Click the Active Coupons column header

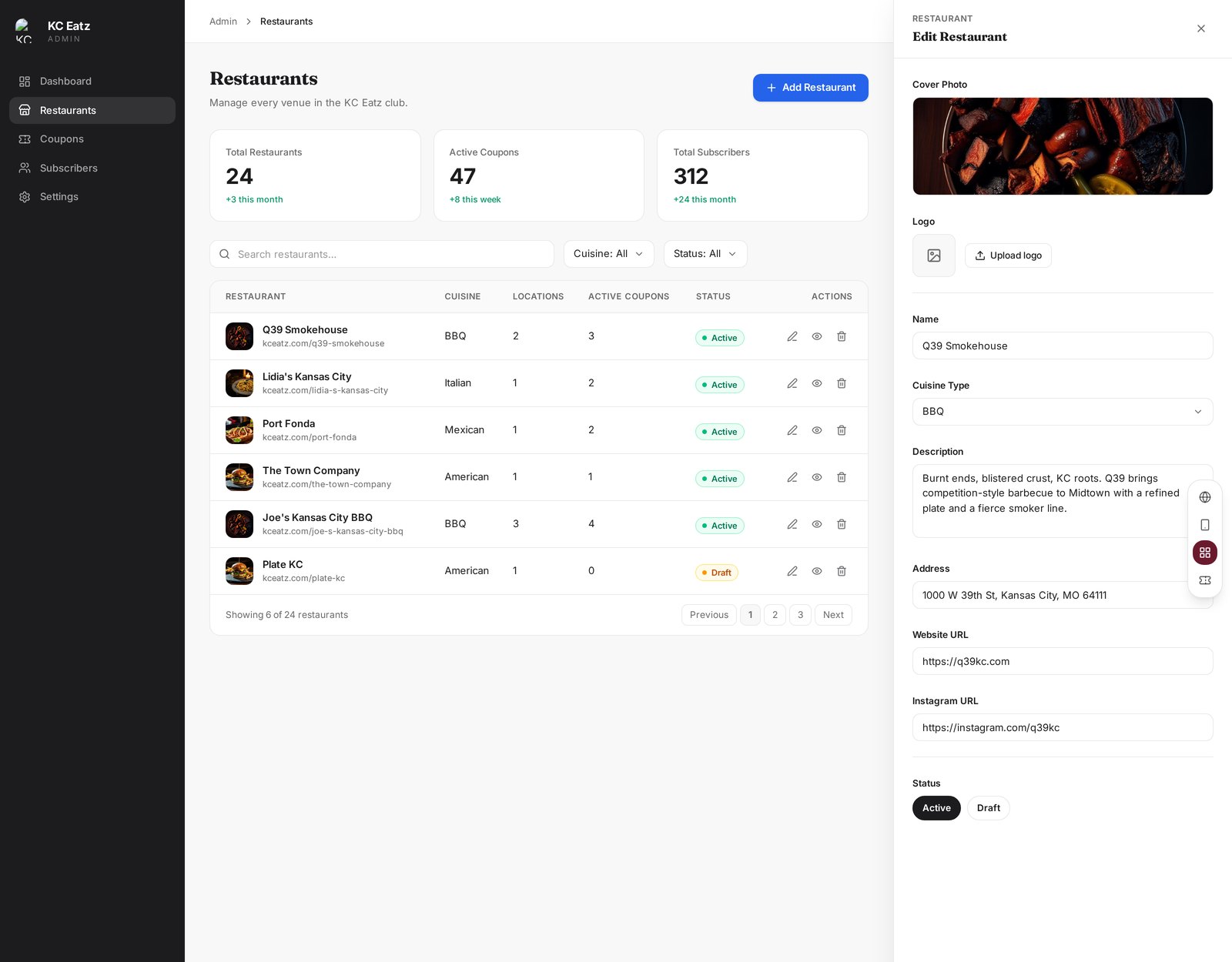click(x=628, y=296)
